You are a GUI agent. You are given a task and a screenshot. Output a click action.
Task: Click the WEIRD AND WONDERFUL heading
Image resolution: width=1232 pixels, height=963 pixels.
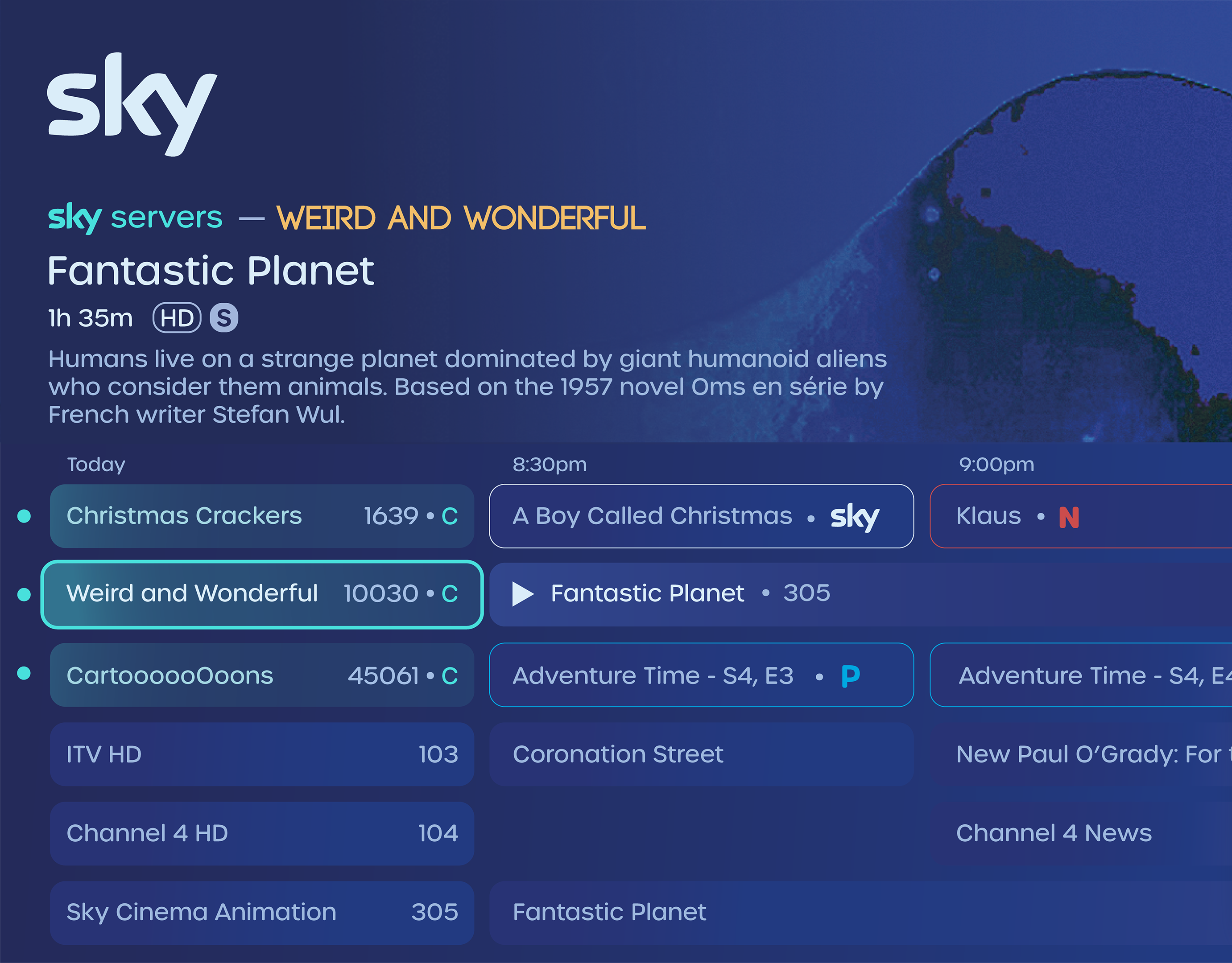(x=461, y=218)
